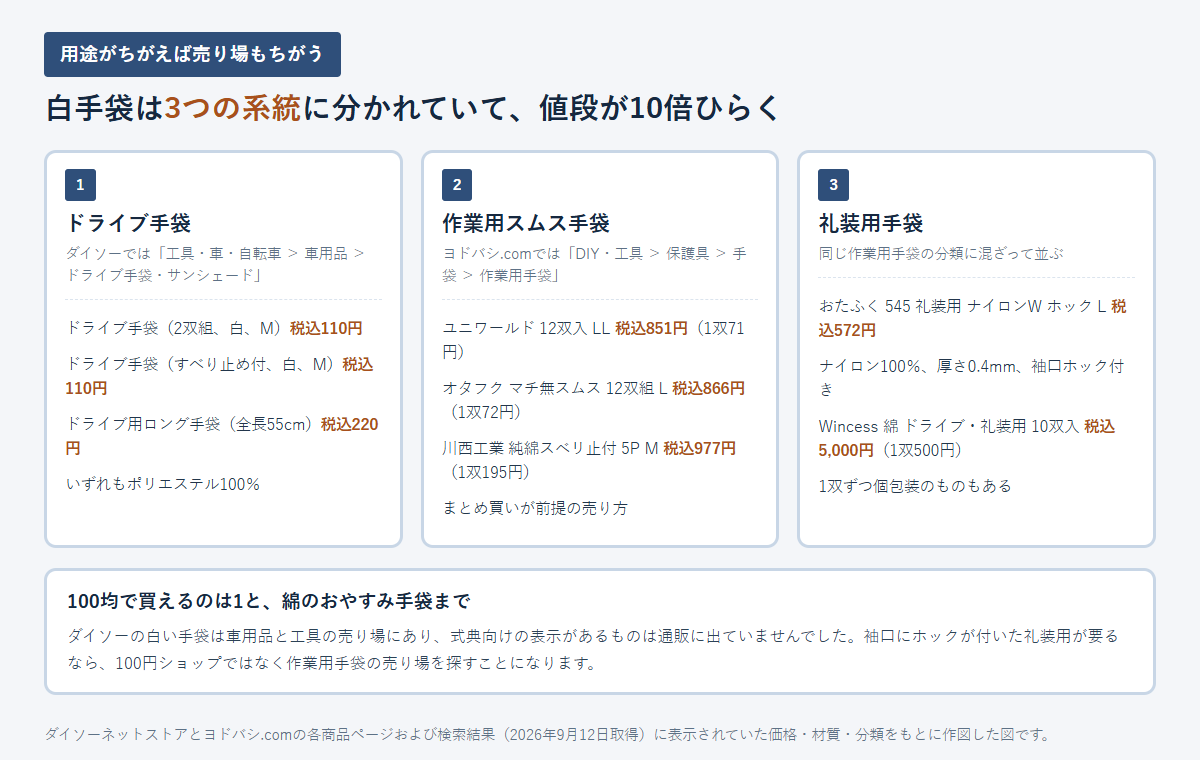
Task: Click the source footnote about ダイソーネットストア
Action: pos(548,734)
